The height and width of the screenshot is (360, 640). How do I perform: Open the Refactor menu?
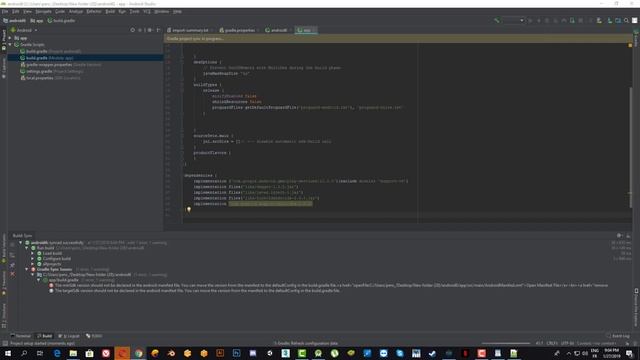[94, 11]
